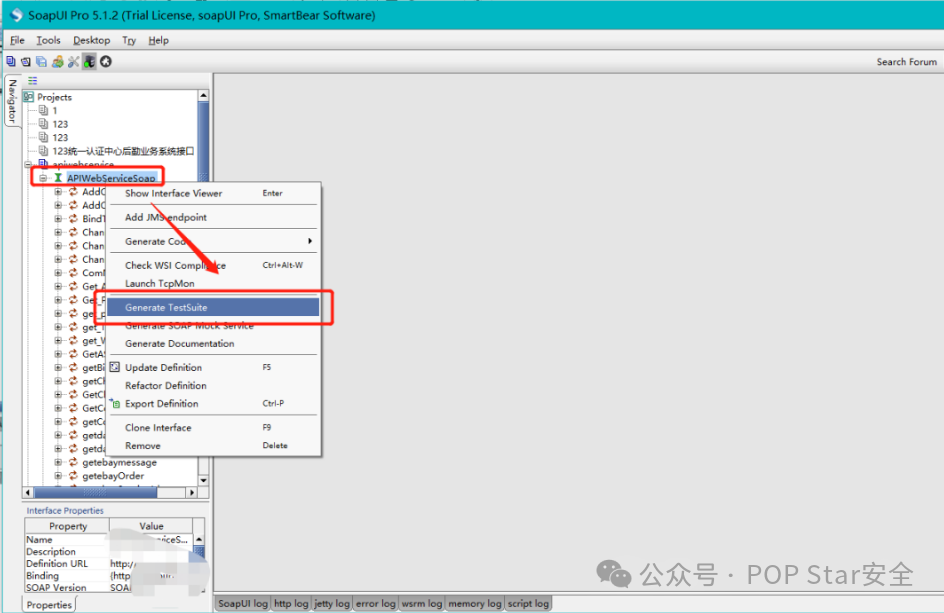Click the Search Forum field

[x=907, y=61]
